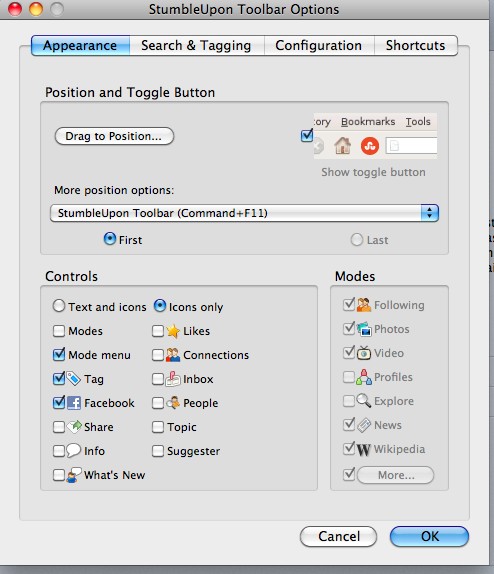This screenshot has width=494, height=574.
Task: Enable the Suggester checkbox
Action: coord(158,451)
